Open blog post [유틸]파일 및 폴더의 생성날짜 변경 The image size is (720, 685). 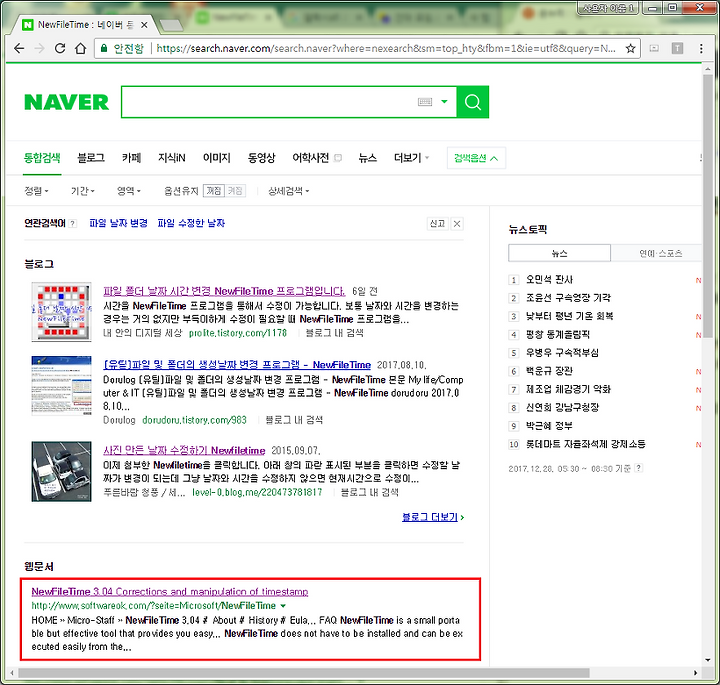pyautogui.click(x=237, y=365)
